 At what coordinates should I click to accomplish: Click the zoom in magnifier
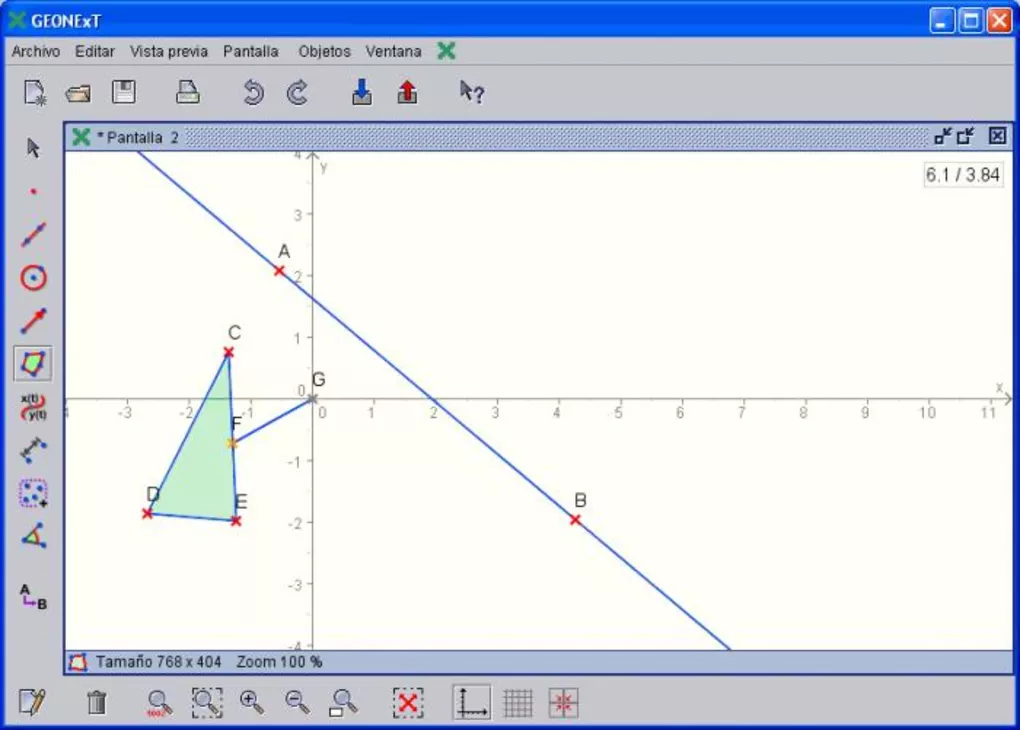click(252, 703)
